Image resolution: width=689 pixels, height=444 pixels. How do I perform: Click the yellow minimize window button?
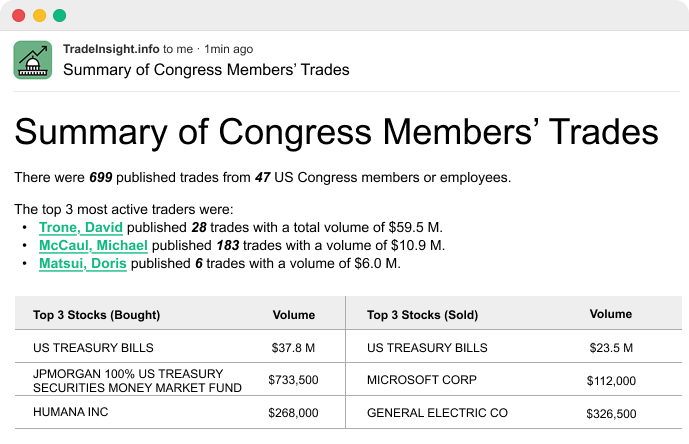click(40, 15)
